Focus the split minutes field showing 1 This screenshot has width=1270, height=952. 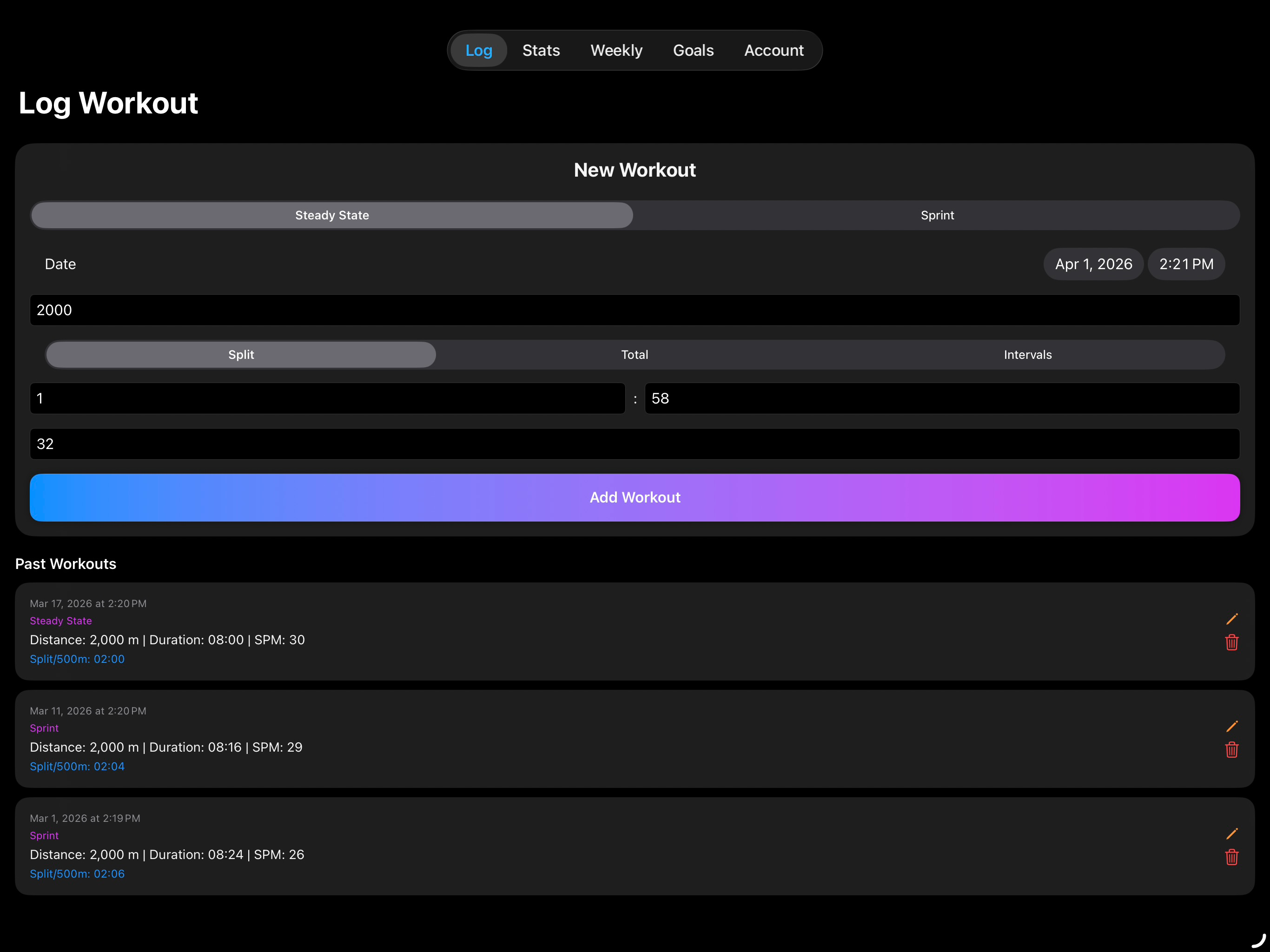(327, 398)
